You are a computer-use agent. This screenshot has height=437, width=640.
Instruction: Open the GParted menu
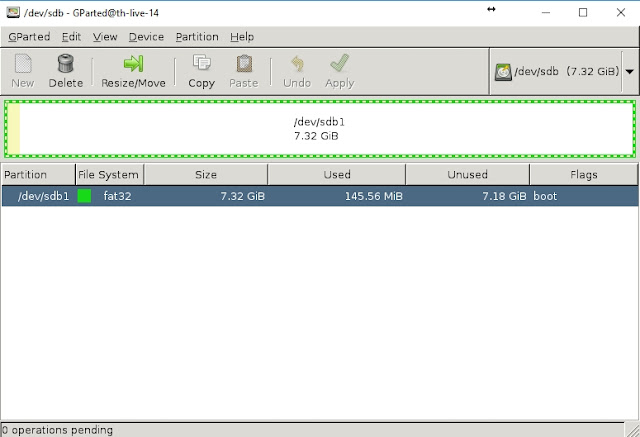click(29, 37)
